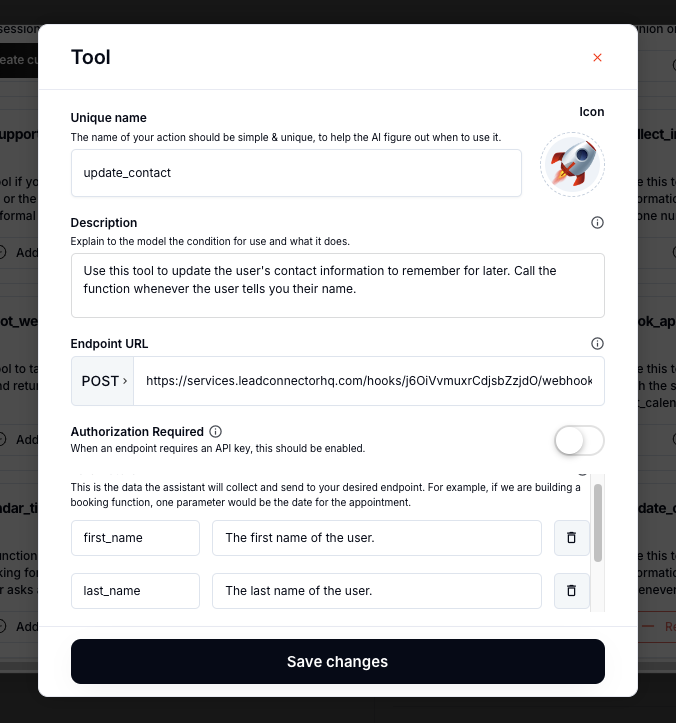Enable the Authorization Required switch
676x723 pixels.
579,440
